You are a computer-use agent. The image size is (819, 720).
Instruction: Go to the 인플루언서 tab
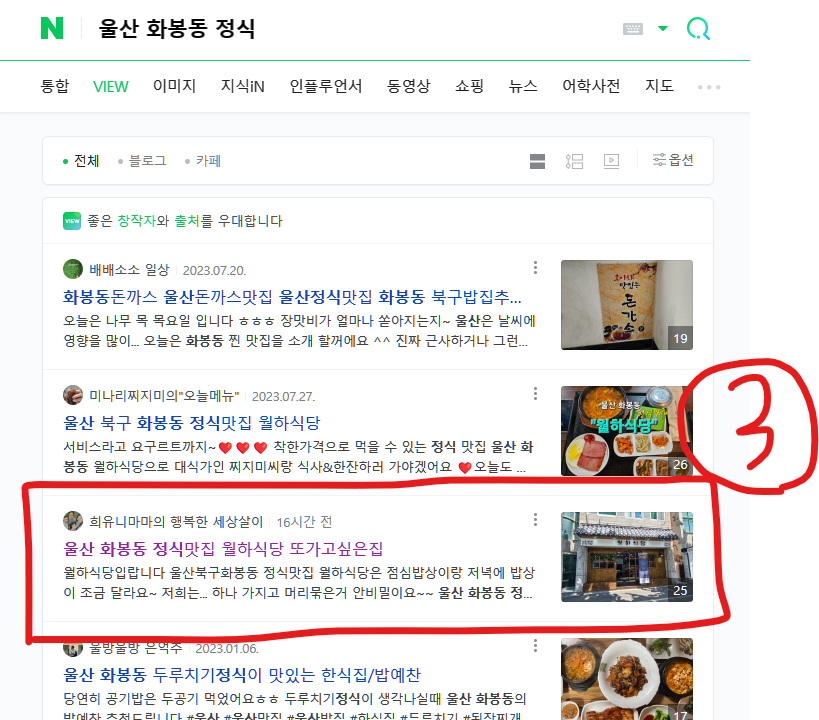(325, 86)
